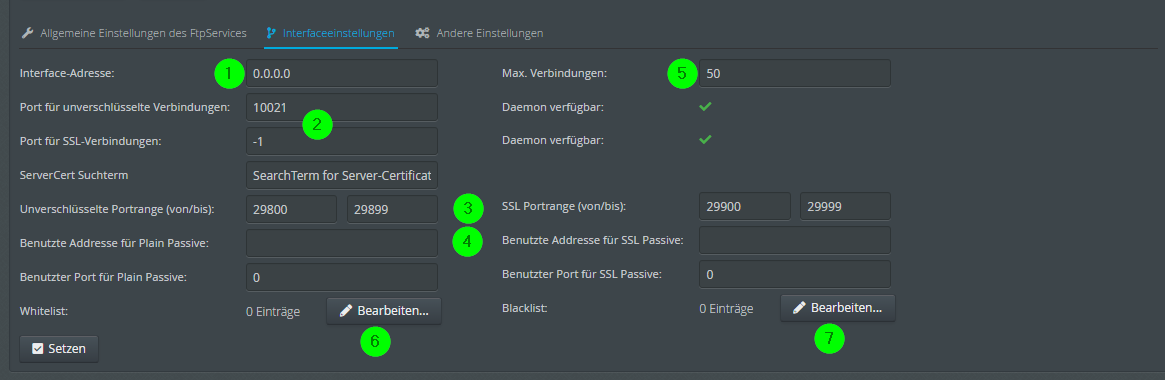Click pencil icon on Blacklist Bearbeiten button
This screenshot has height=380, width=1165.
pos(799,308)
